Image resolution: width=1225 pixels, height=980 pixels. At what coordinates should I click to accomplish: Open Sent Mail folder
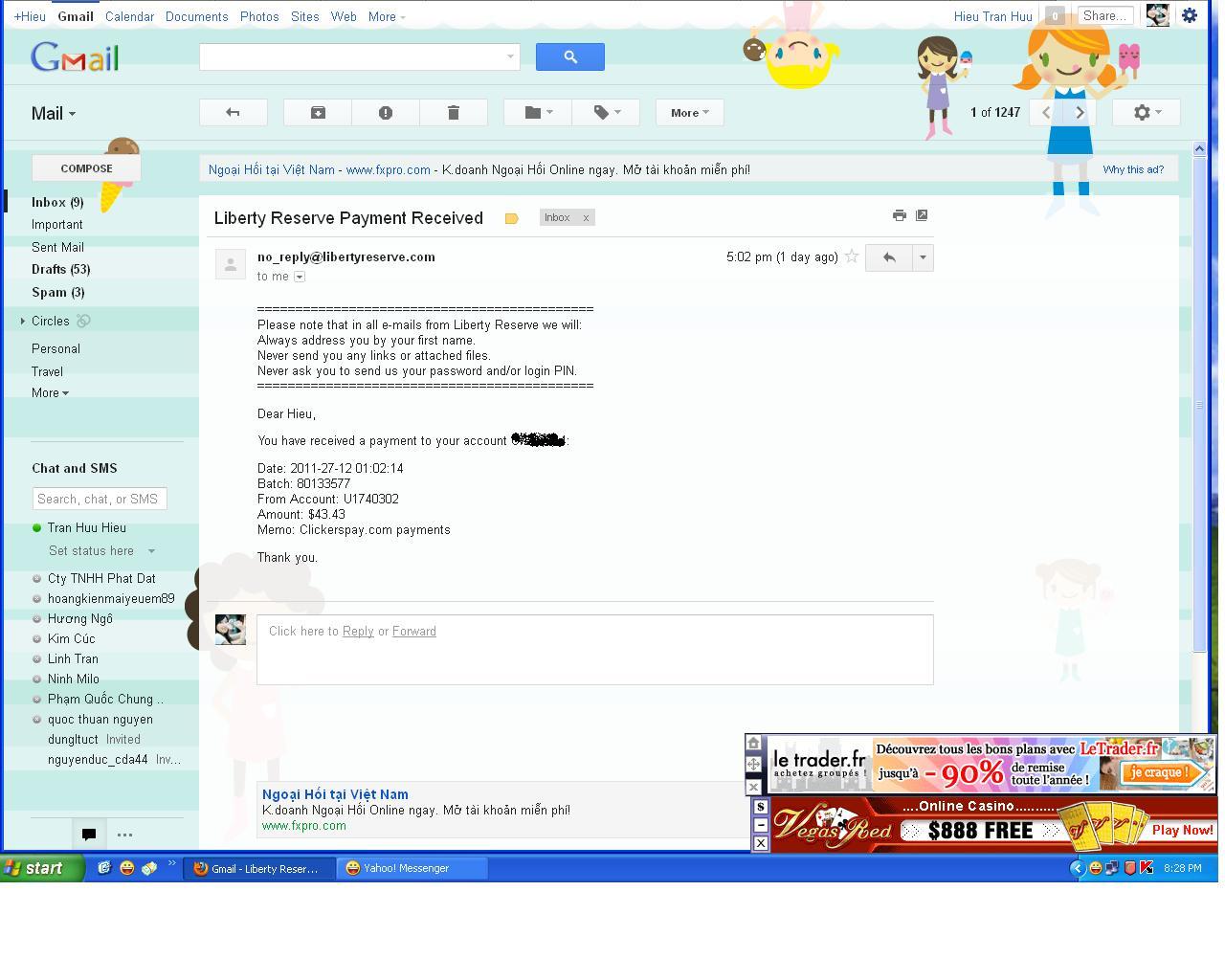[x=57, y=247]
